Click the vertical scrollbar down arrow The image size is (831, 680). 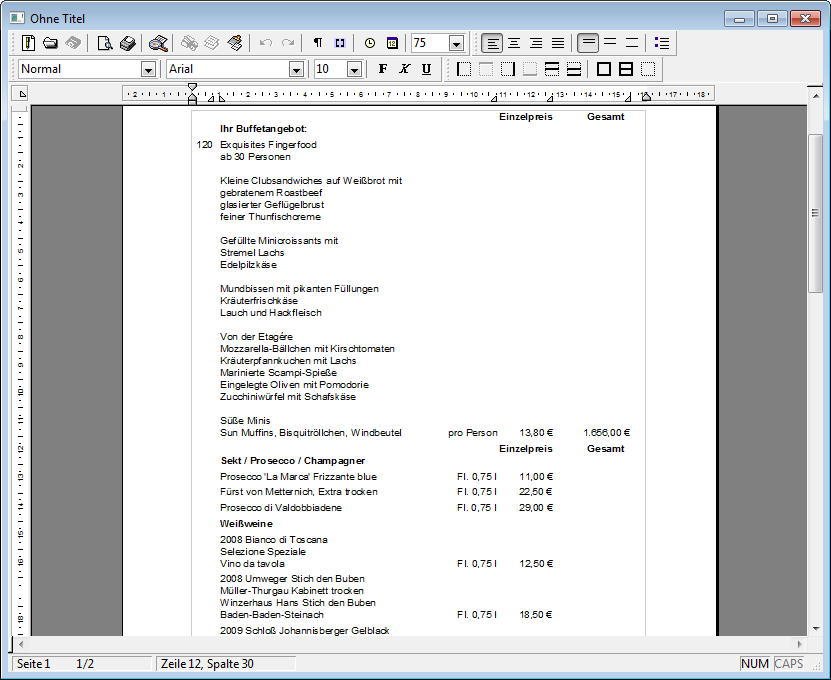click(815, 628)
